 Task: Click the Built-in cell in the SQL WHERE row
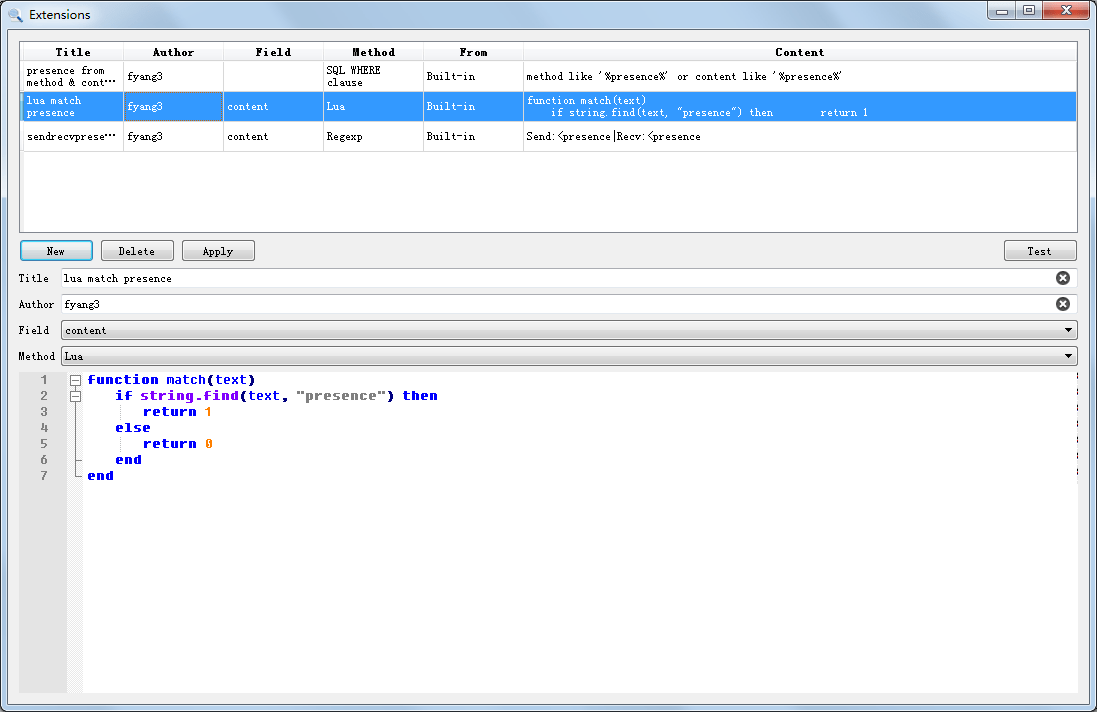pos(474,76)
